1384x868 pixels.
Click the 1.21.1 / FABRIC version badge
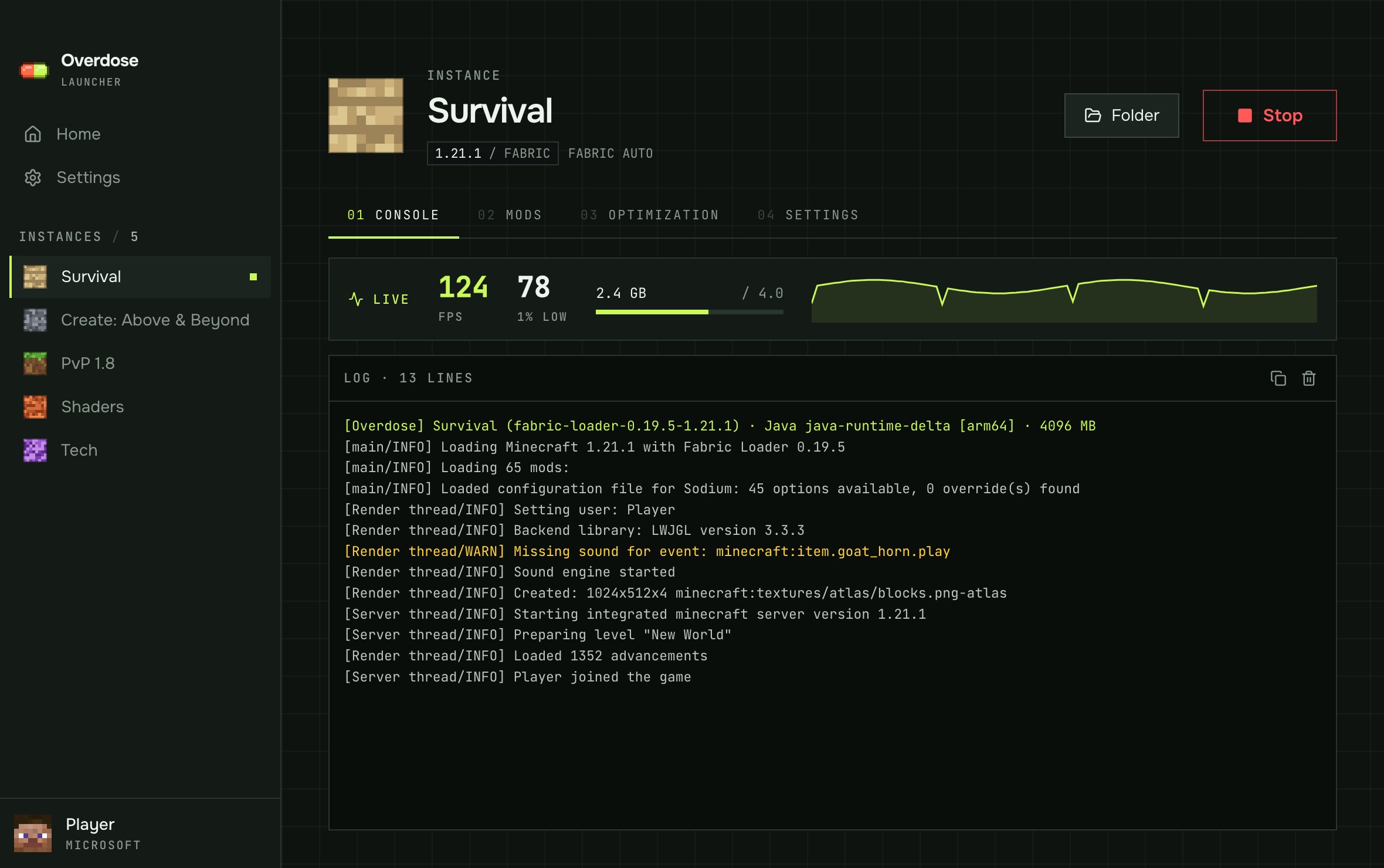click(493, 154)
